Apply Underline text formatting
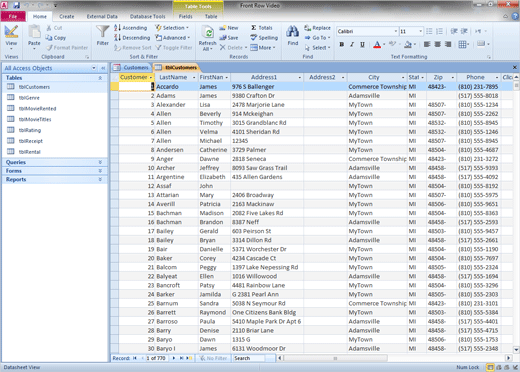This screenshot has height=372, width=520. click(x=362, y=44)
